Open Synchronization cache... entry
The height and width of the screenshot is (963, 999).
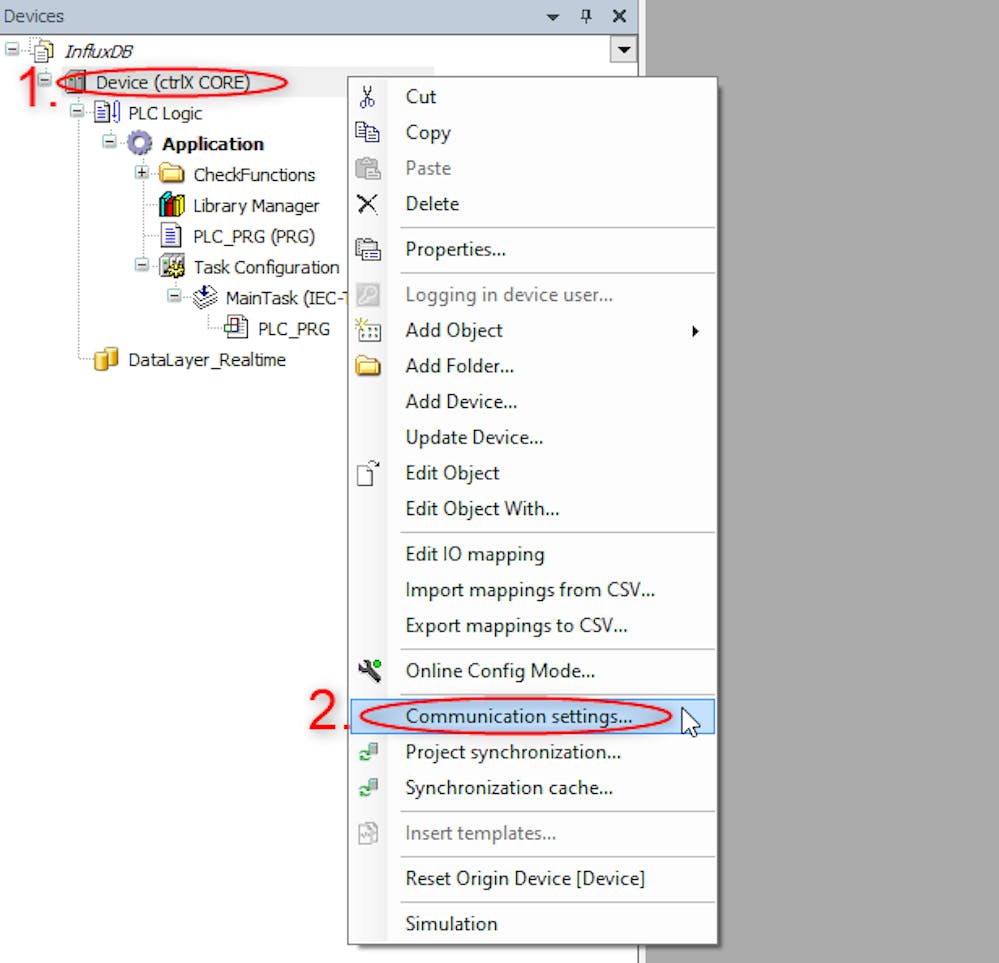click(x=532, y=788)
